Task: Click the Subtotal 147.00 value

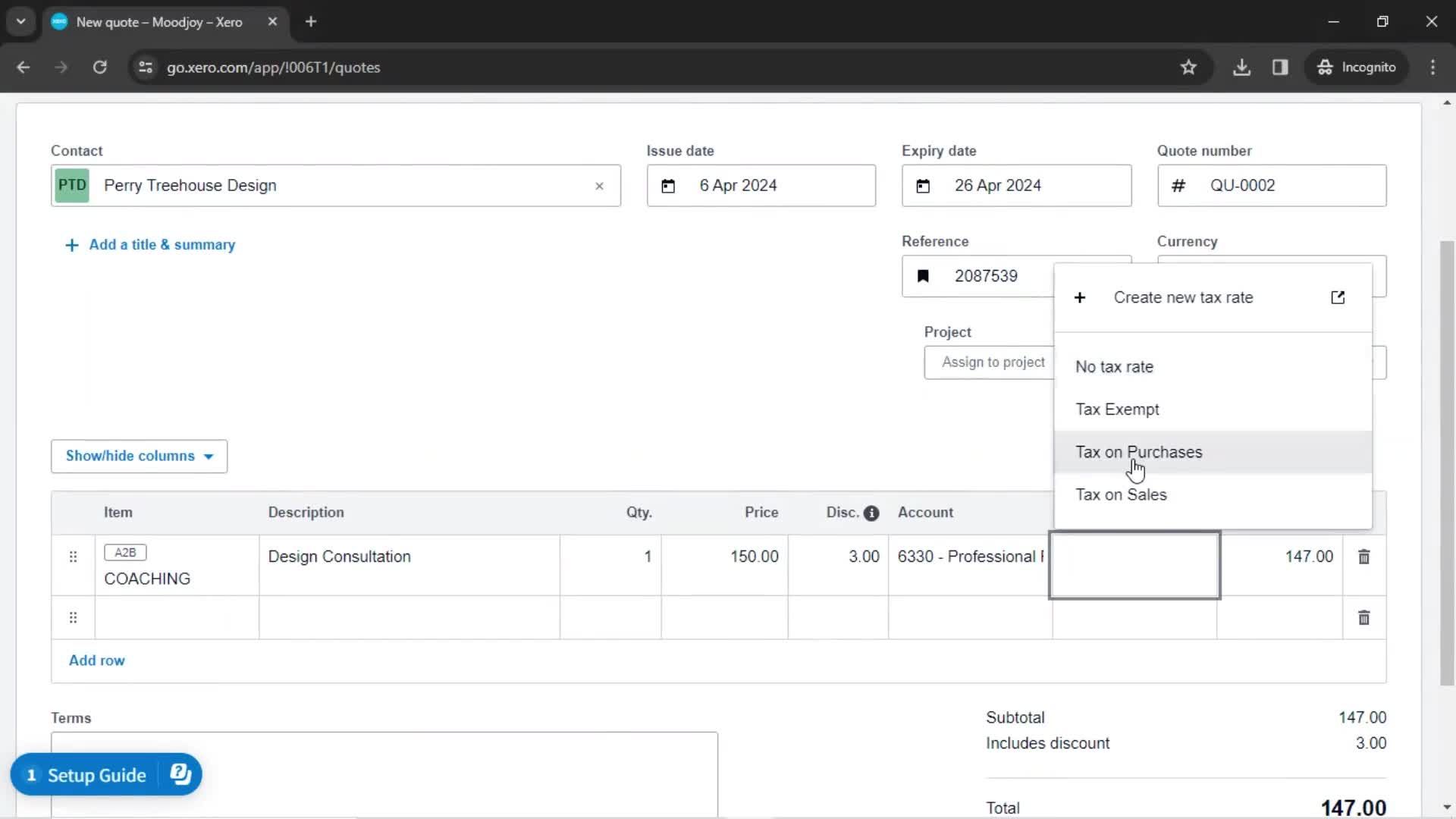Action: (1362, 717)
